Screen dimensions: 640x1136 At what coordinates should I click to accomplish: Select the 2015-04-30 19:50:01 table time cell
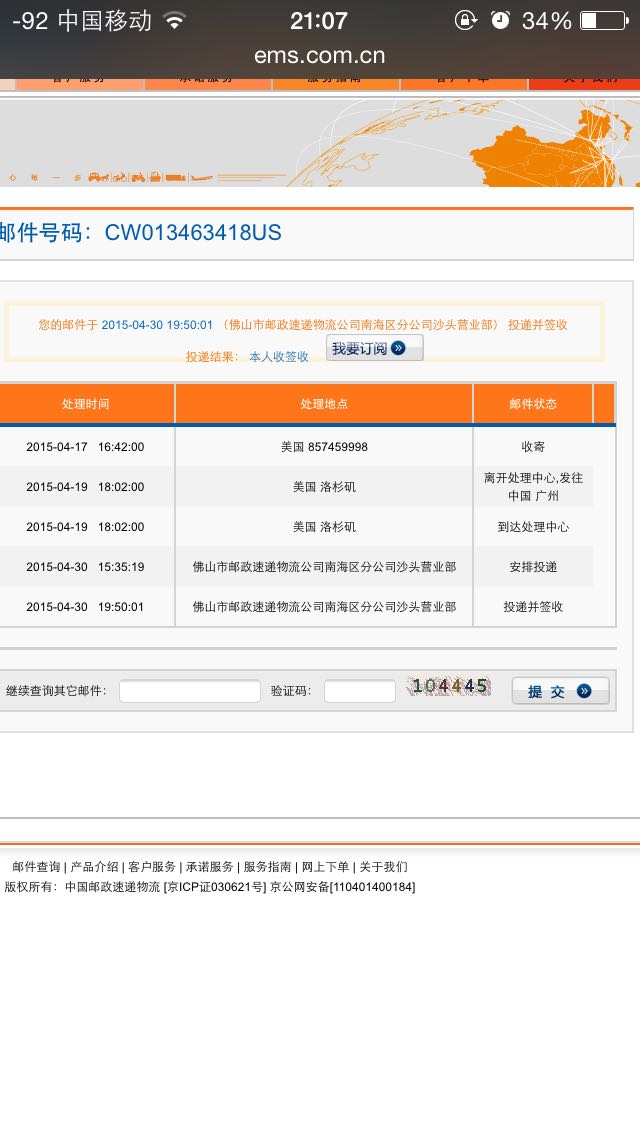(x=86, y=606)
